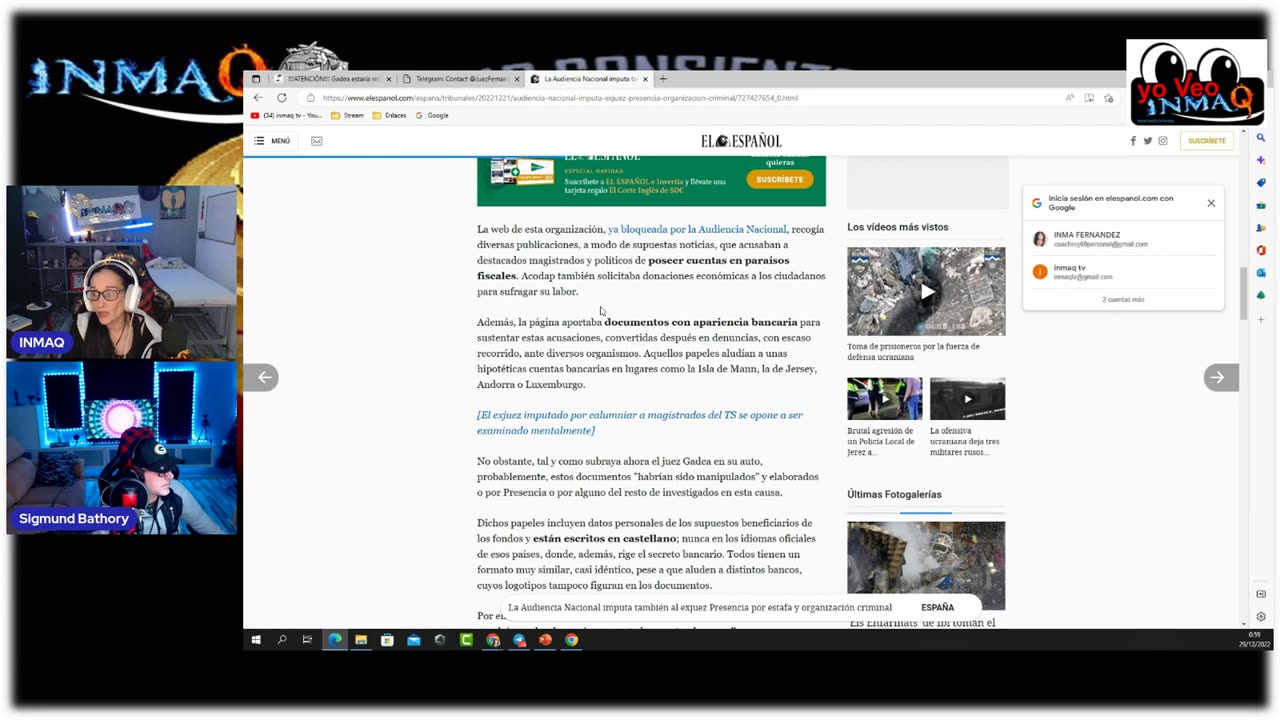The width and height of the screenshot is (1280, 720).
Task: Expand '2 cuentas más' in sign-in popup
Action: point(1123,300)
